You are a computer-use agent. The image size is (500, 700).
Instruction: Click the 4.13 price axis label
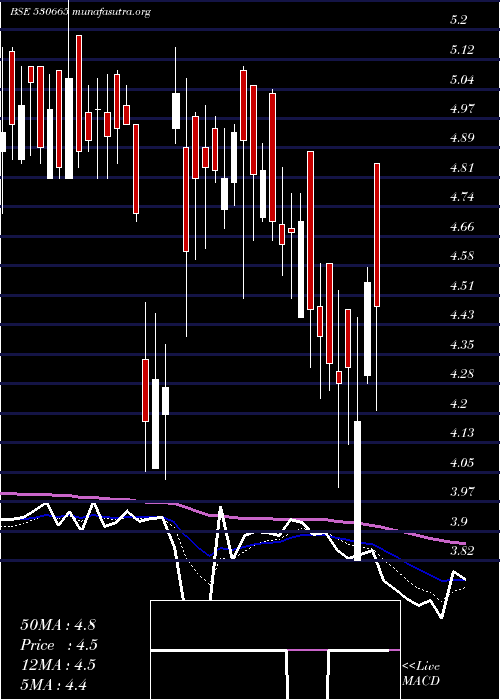(462, 433)
